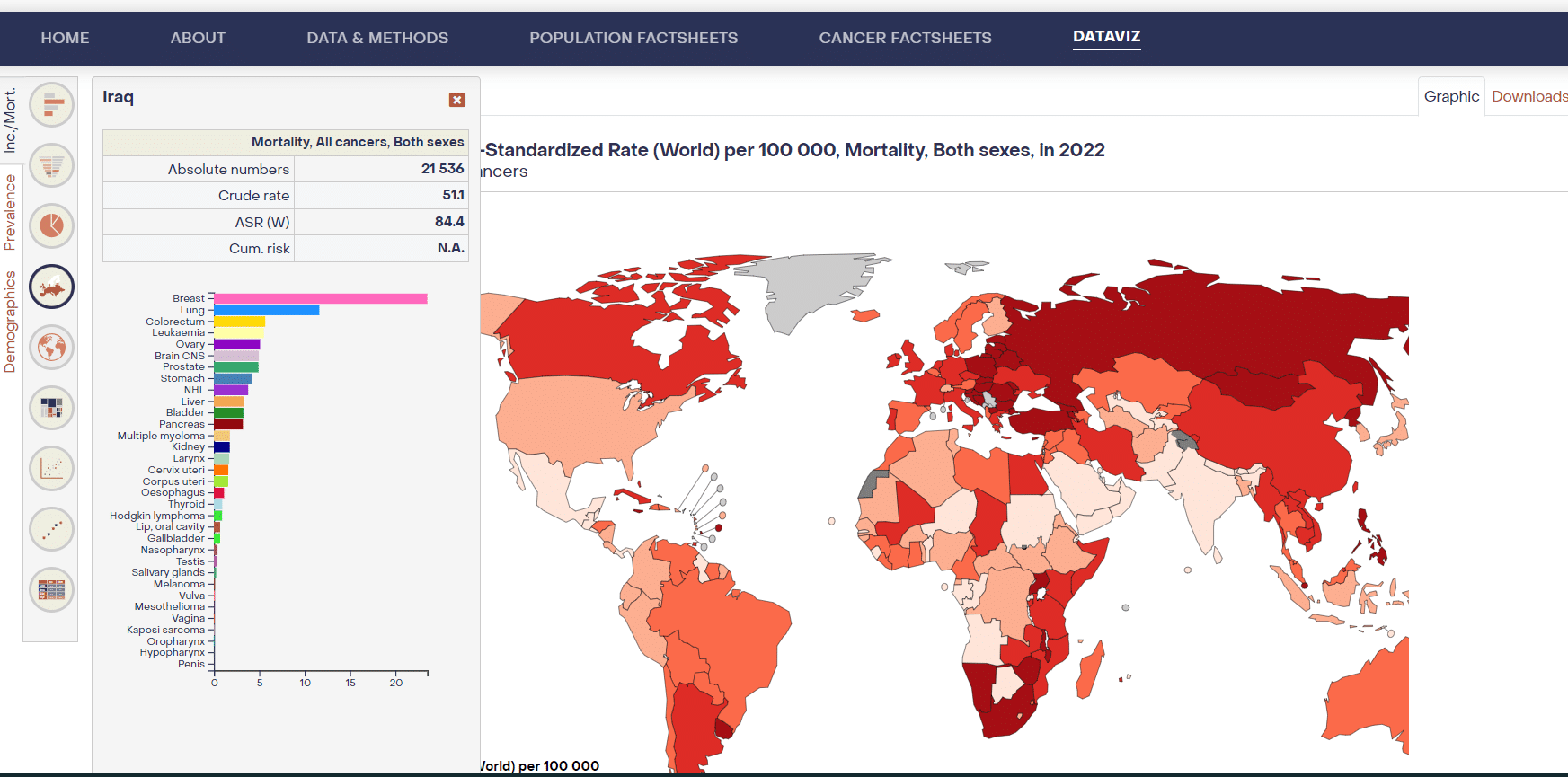Open the Downloads tab
Screen dimensions: 1568x777
(1529, 96)
